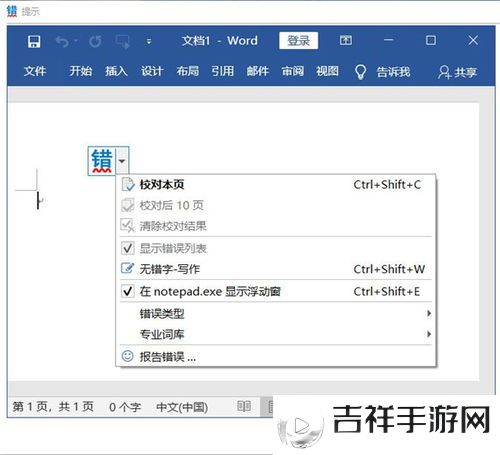
Task: Undo the last action with the Undo arrow
Action: pyautogui.click(x=62, y=42)
